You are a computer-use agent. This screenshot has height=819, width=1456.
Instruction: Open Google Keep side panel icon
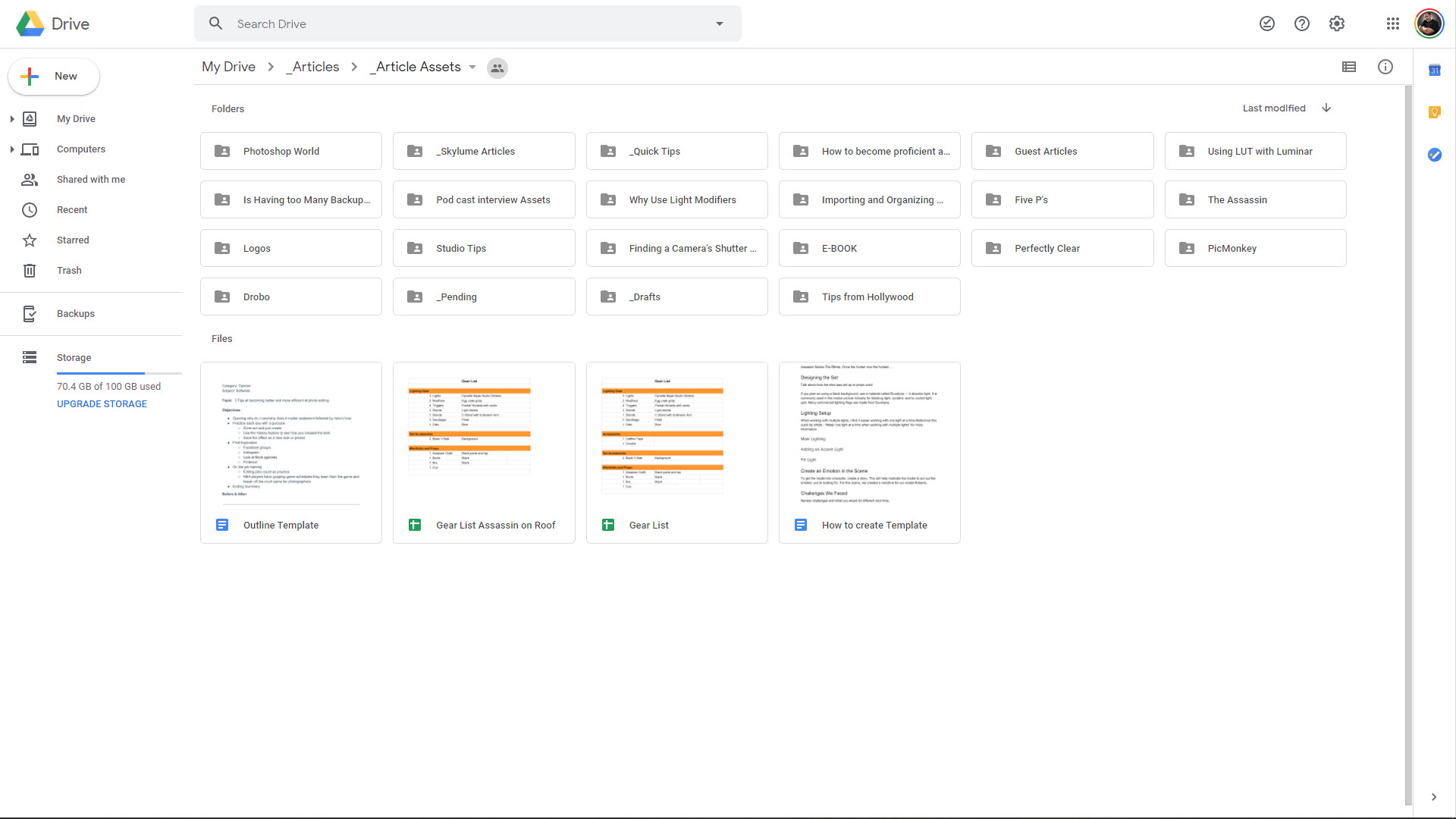coord(1434,112)
